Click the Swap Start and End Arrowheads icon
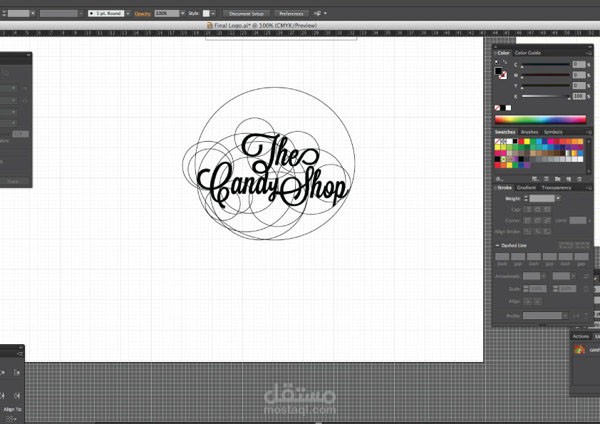The height and width of the screenshot is (424, 600). [x=586, y=276]
